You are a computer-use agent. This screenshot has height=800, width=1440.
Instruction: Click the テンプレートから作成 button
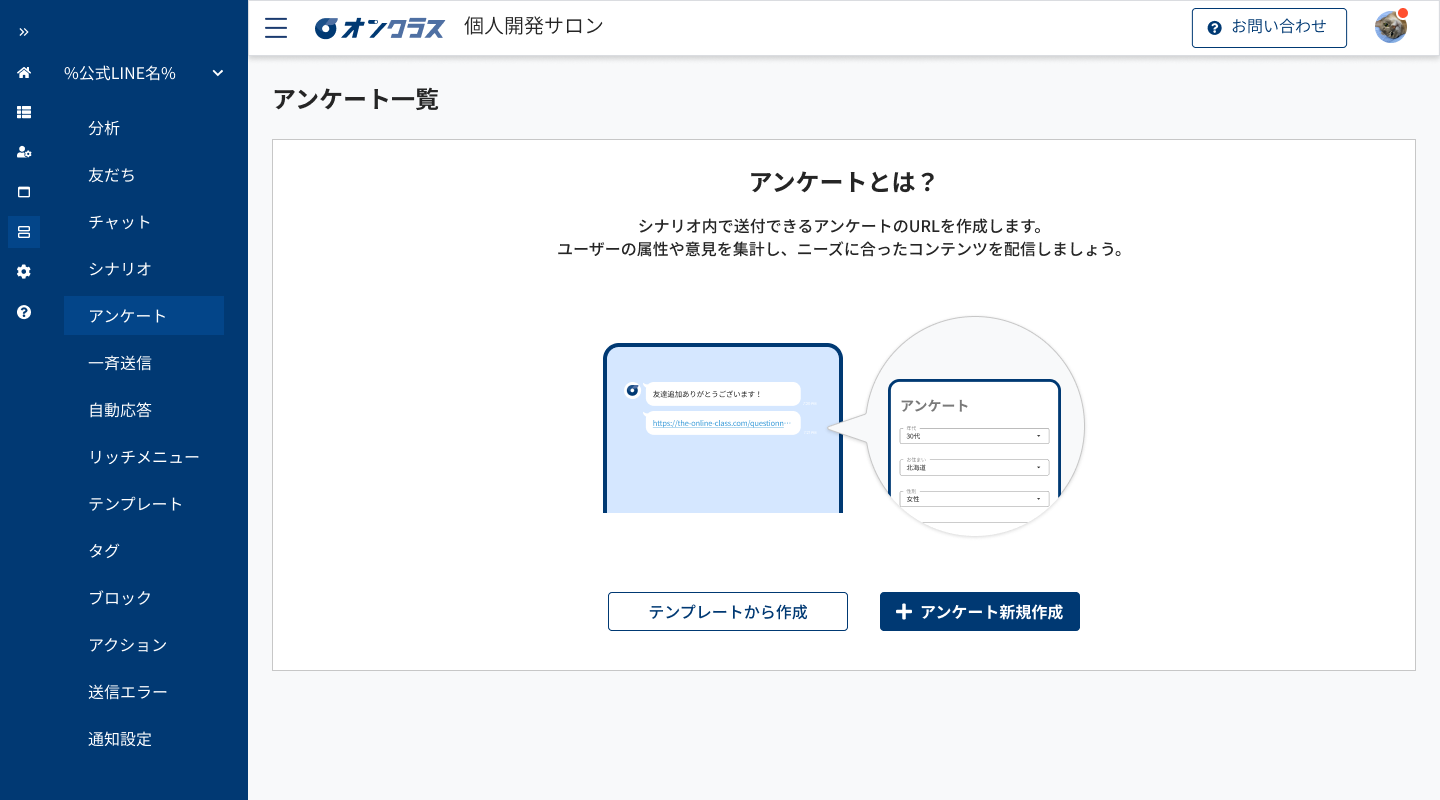point(727,611)
